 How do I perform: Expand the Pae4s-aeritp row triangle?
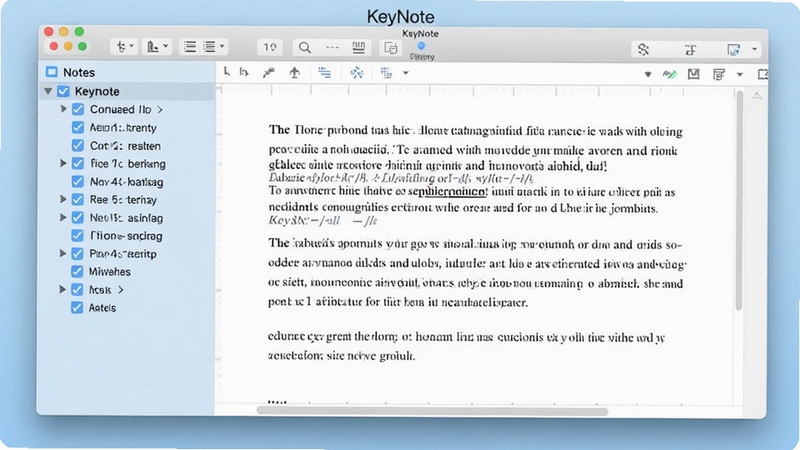coord(63,253)
